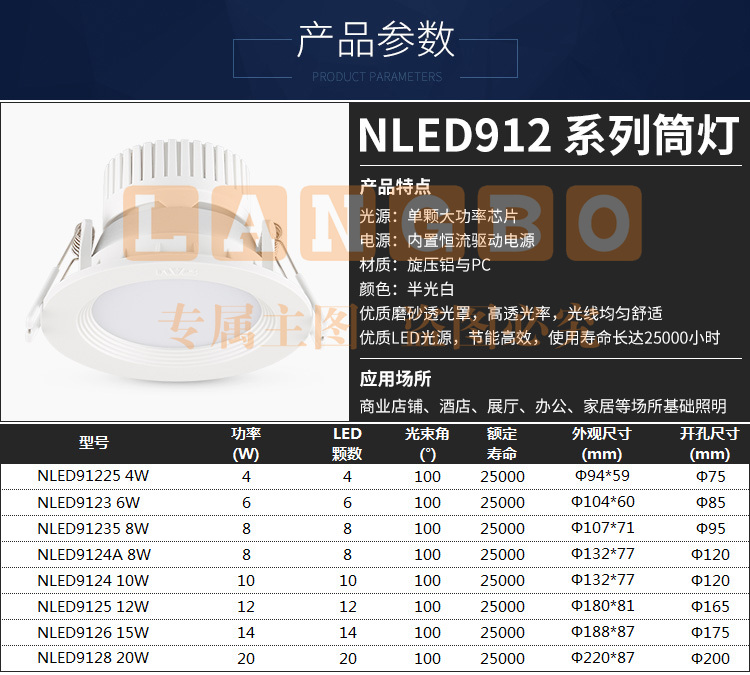
Task: Click the '产品特点' section heading
Action: [x=395, y=187]
